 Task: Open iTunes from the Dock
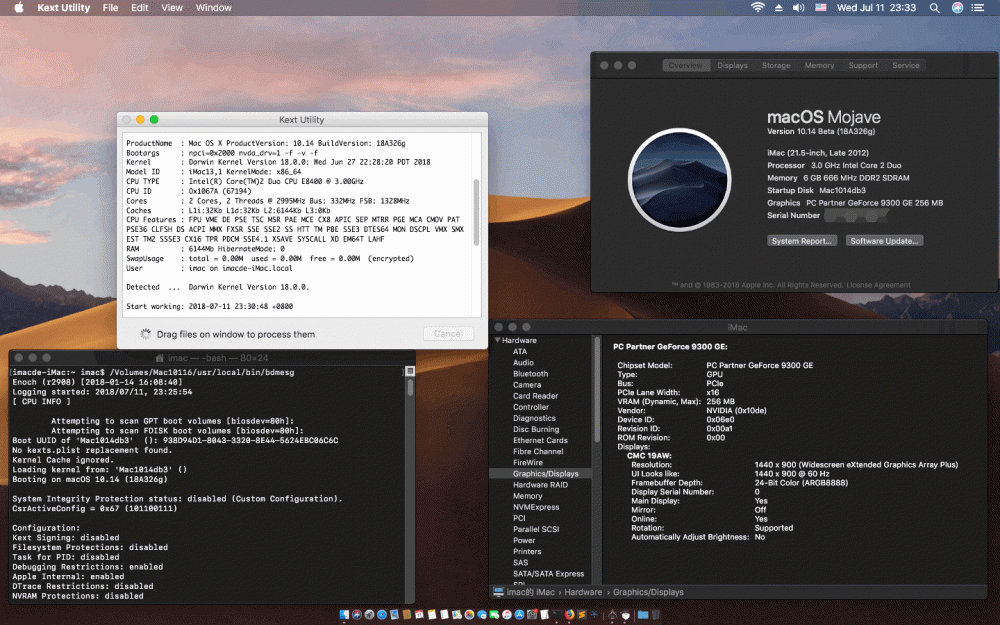(x=506, y=615)
